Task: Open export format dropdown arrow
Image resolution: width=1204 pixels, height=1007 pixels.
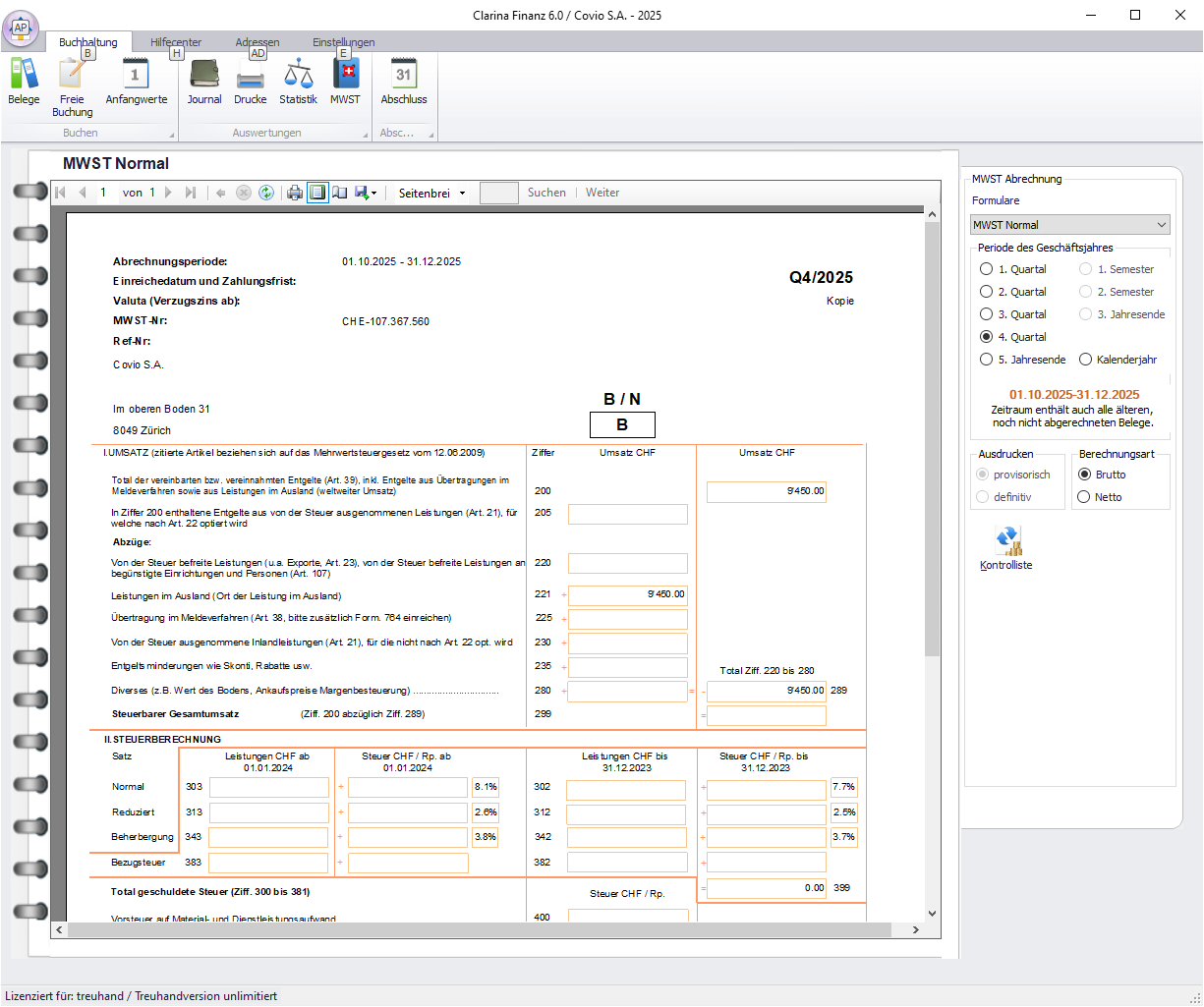Action: click(x=374, y=194)
